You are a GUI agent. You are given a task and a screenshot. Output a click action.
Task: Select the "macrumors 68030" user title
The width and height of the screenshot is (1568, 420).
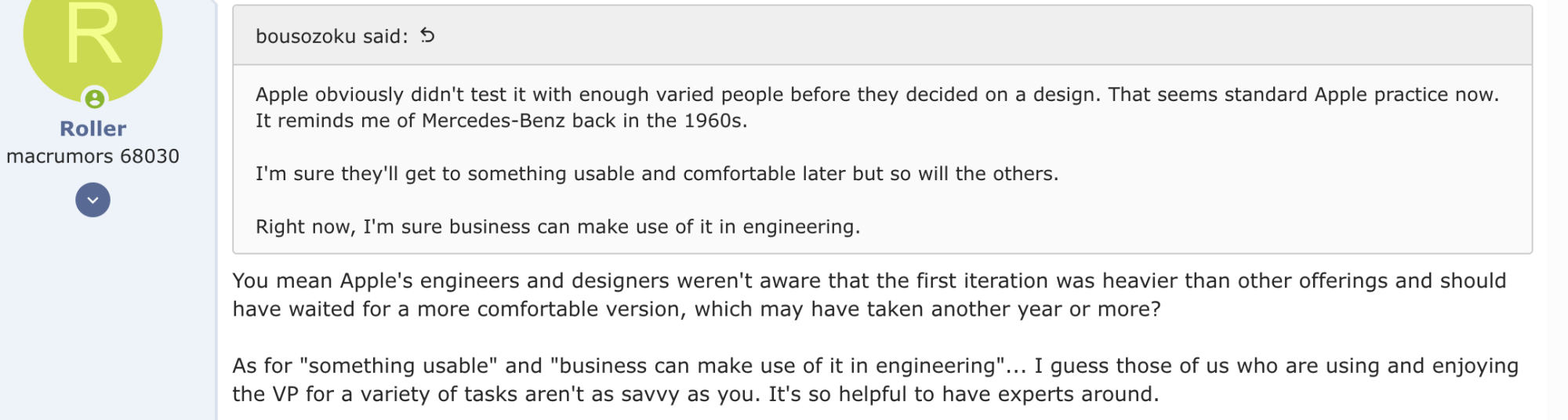coord(93,156)
